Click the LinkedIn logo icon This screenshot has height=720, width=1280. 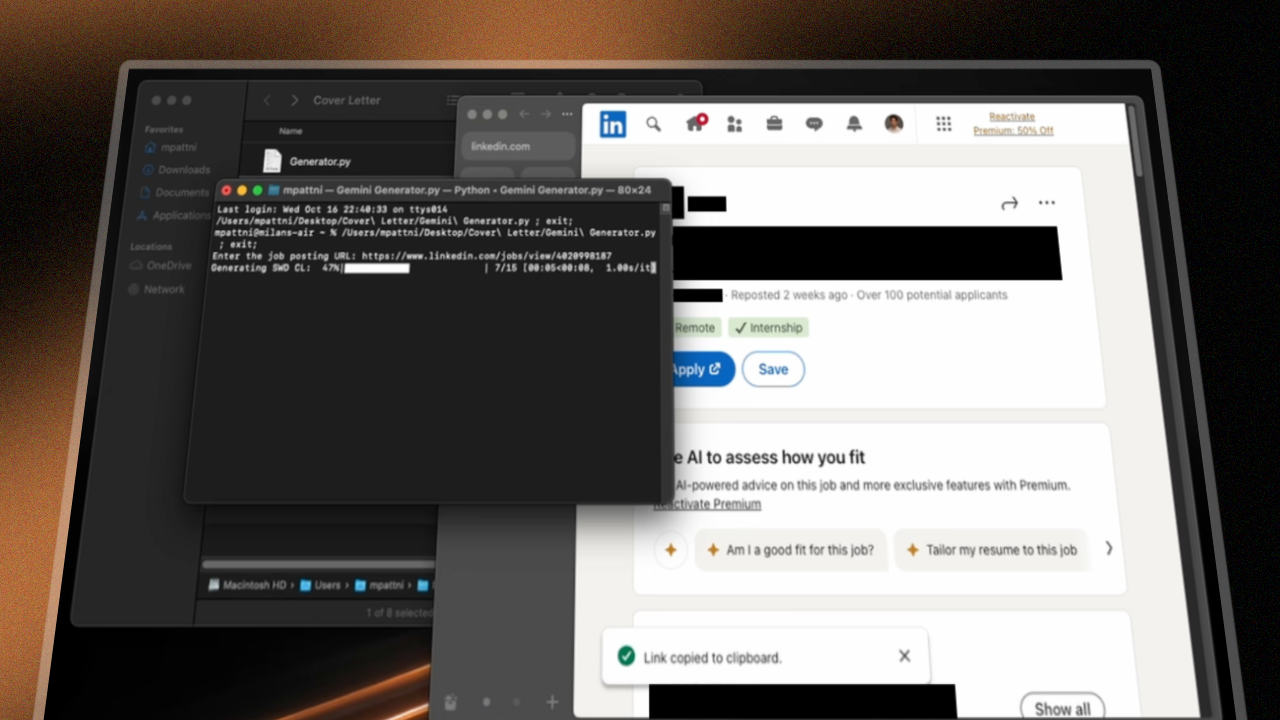pyautogui.click(x=613, y=124)
